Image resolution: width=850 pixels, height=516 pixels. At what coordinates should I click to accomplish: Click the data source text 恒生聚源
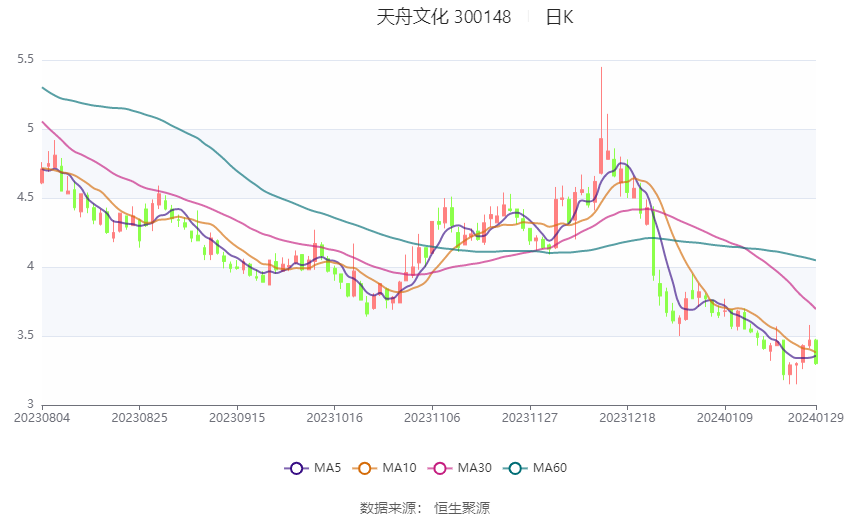coord(461,508)
